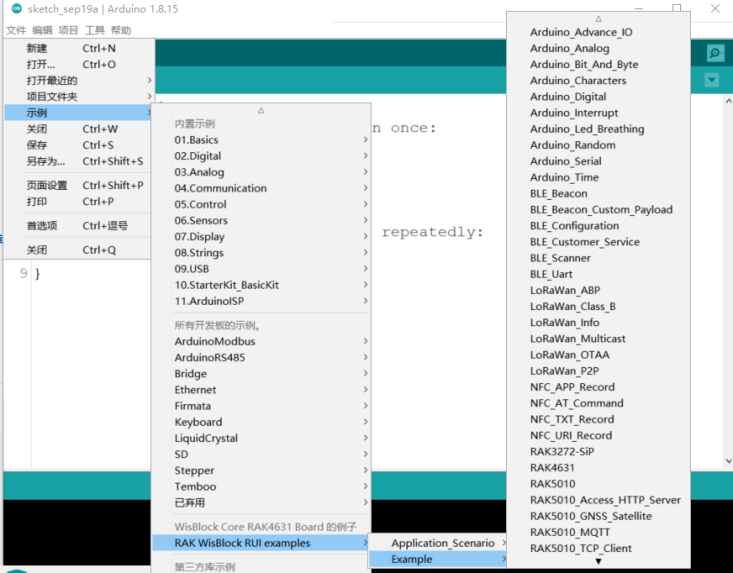Expand 项目文件夹 submenu
The width and height of the screenshot is (733, 573).
tap(79, 97)
